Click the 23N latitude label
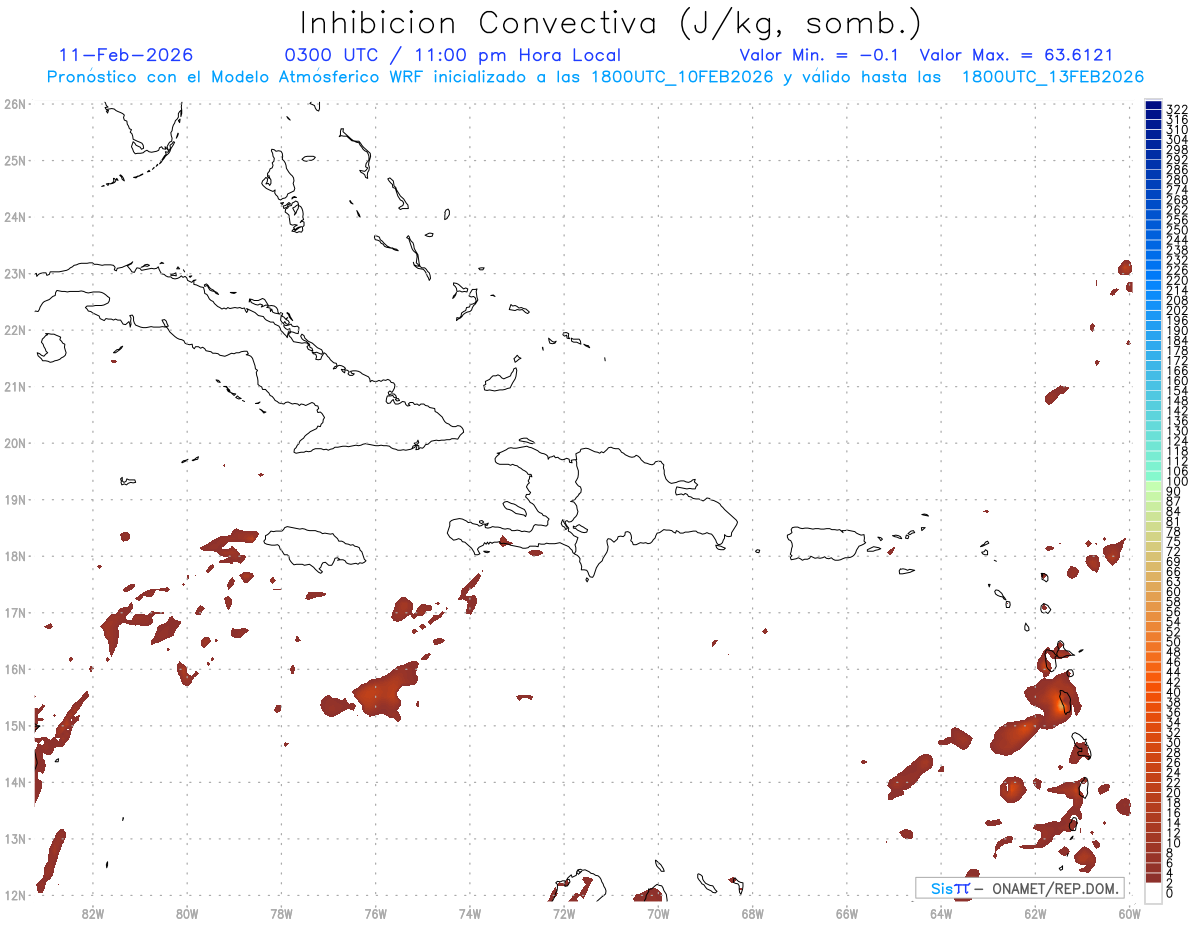Screen dimensions: 1200x927 pos(14,273)
